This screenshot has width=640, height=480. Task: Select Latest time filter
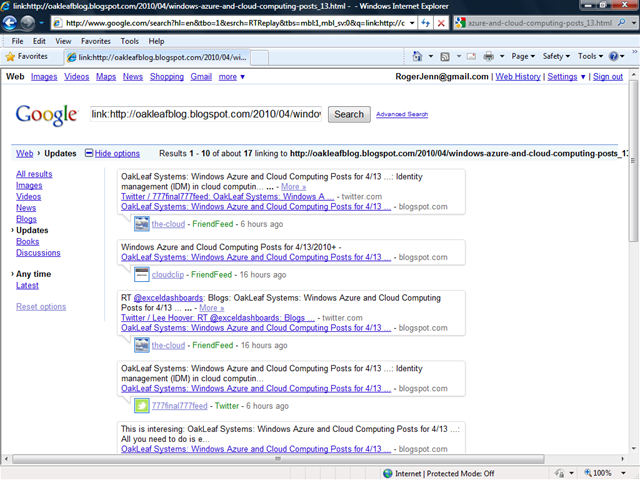[27, 286]
